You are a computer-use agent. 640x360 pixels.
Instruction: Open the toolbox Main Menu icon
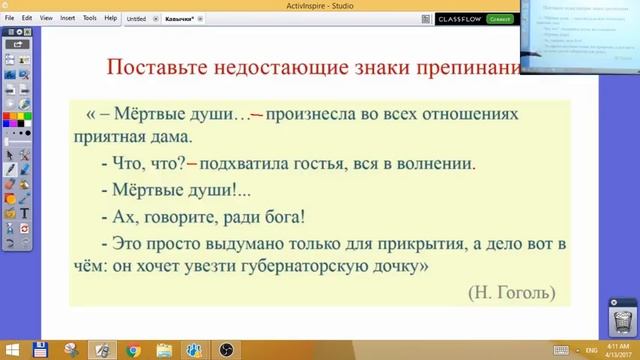click(x=11, y=32)
